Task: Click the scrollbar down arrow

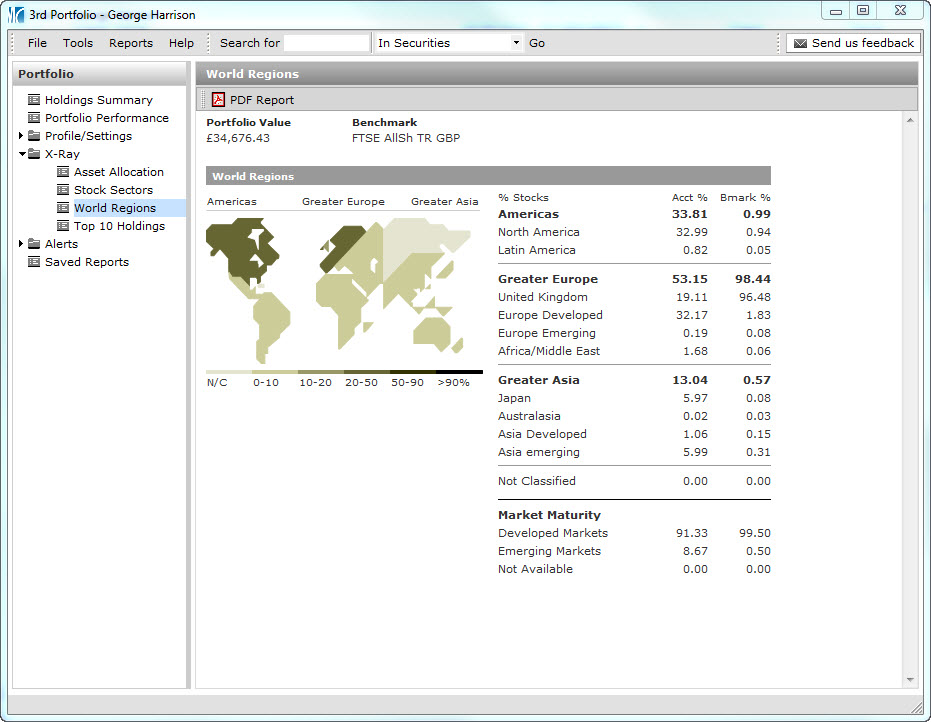Action: (x=910, y=680)
